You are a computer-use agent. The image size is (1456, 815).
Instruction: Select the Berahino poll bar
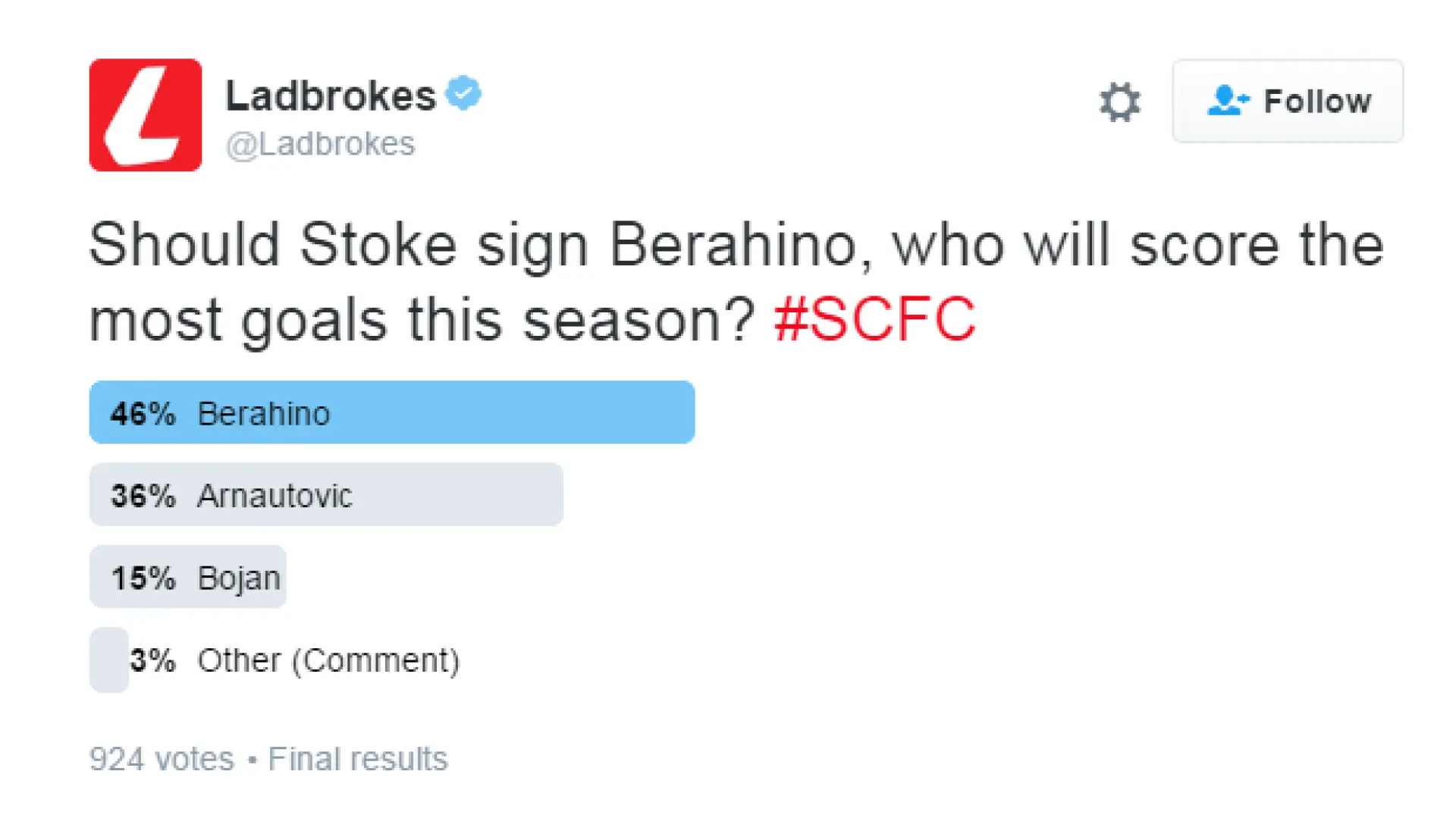coord(392,412)
